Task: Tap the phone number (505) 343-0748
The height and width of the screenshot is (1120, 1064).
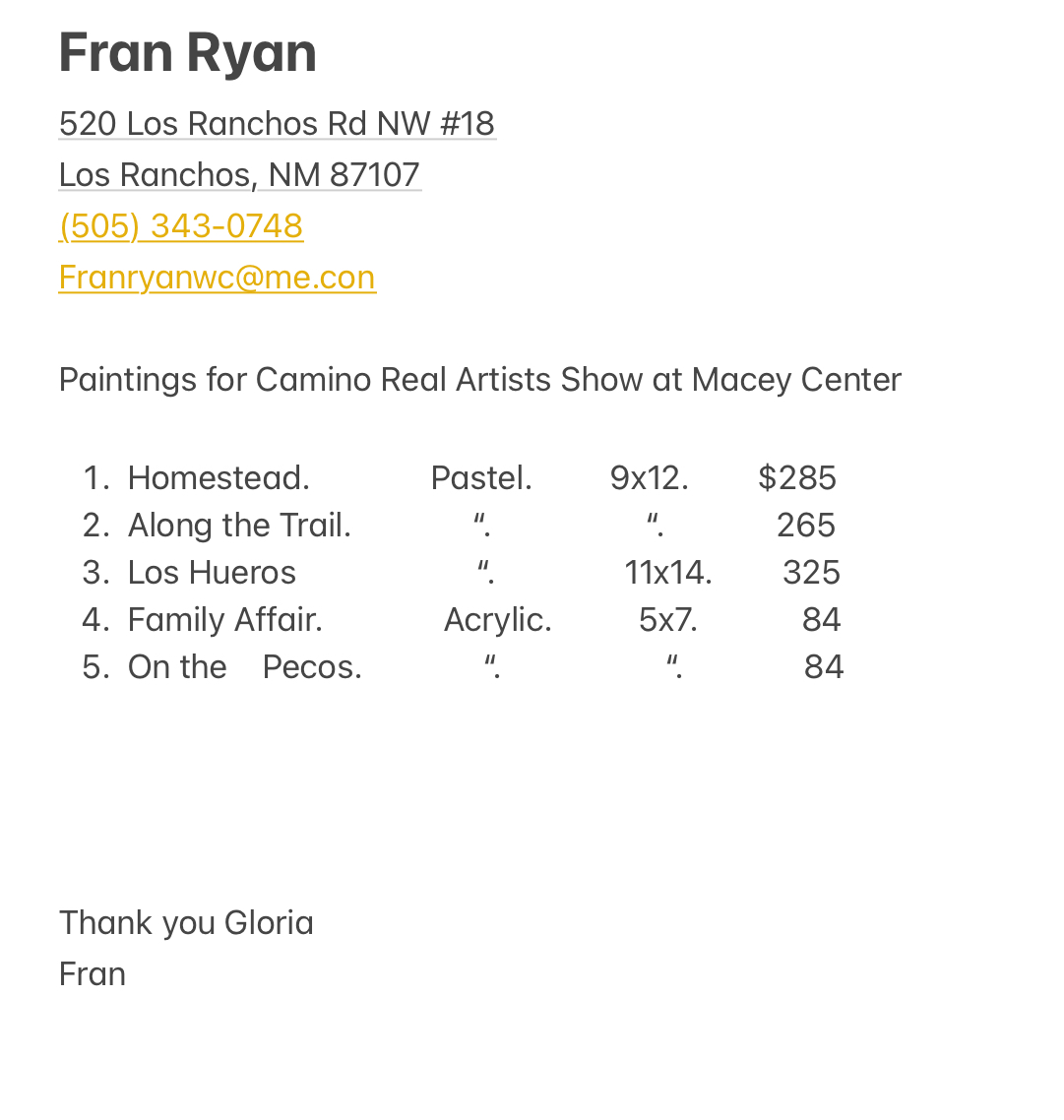Action: pyautogui.click(x=181, y=226)
